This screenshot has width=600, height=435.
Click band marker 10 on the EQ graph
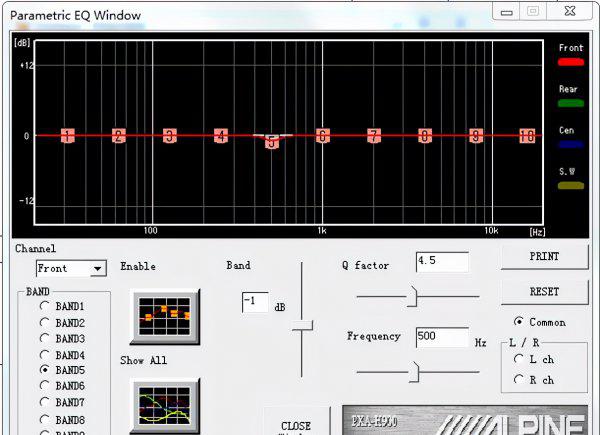point(527,136)
